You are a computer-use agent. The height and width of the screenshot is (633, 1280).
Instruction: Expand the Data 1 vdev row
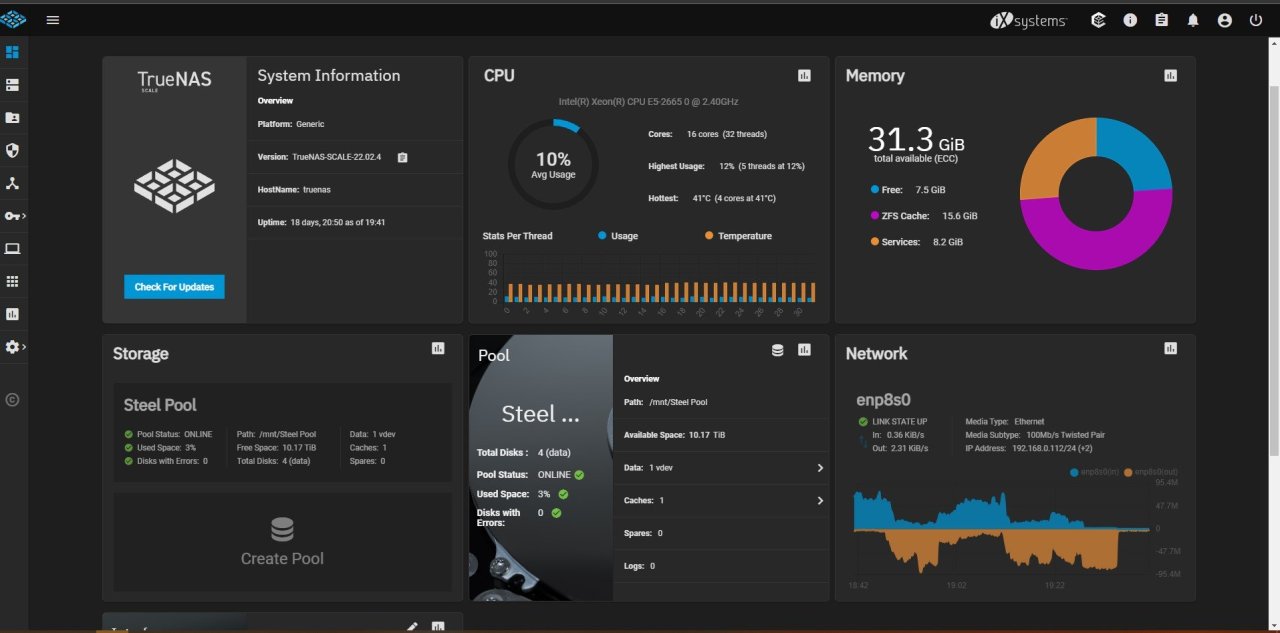tap(820, 468)
